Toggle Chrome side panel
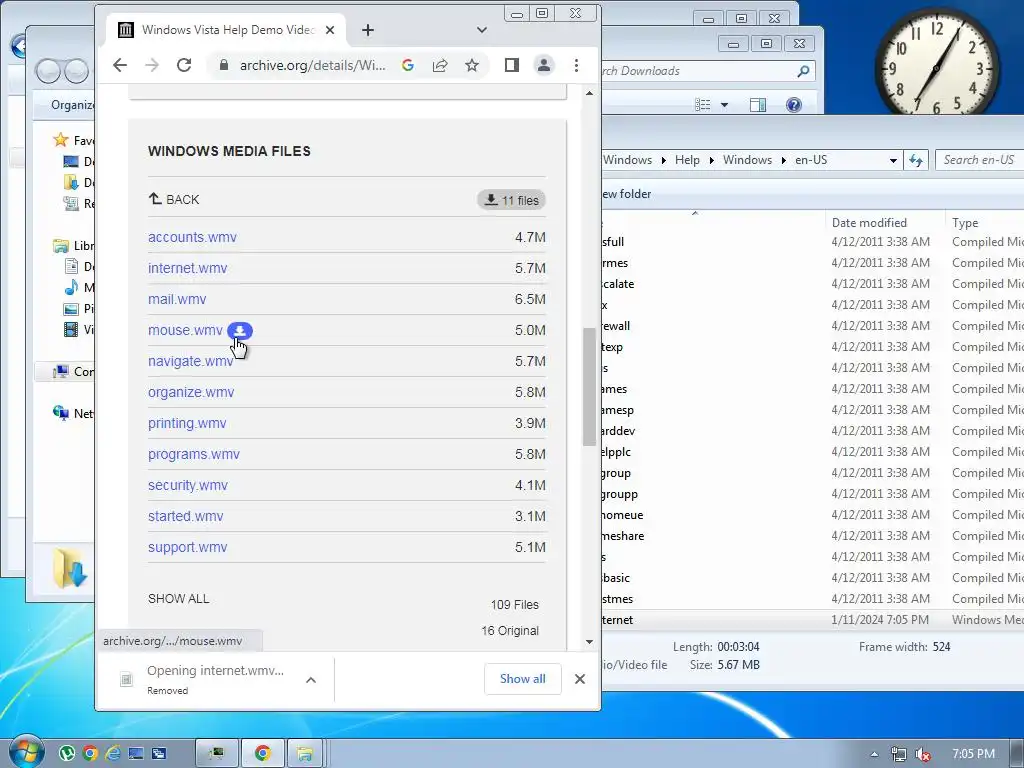Screen dimensions: 1024x768 pyautogui.click(x=512, y=65)
